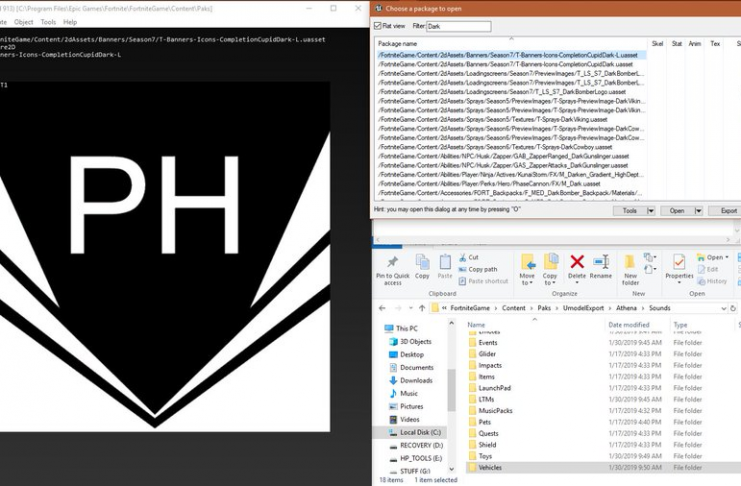Open the Open button dropdown arrow
Viewport: 741px width, 486px height.
point(698,211)
